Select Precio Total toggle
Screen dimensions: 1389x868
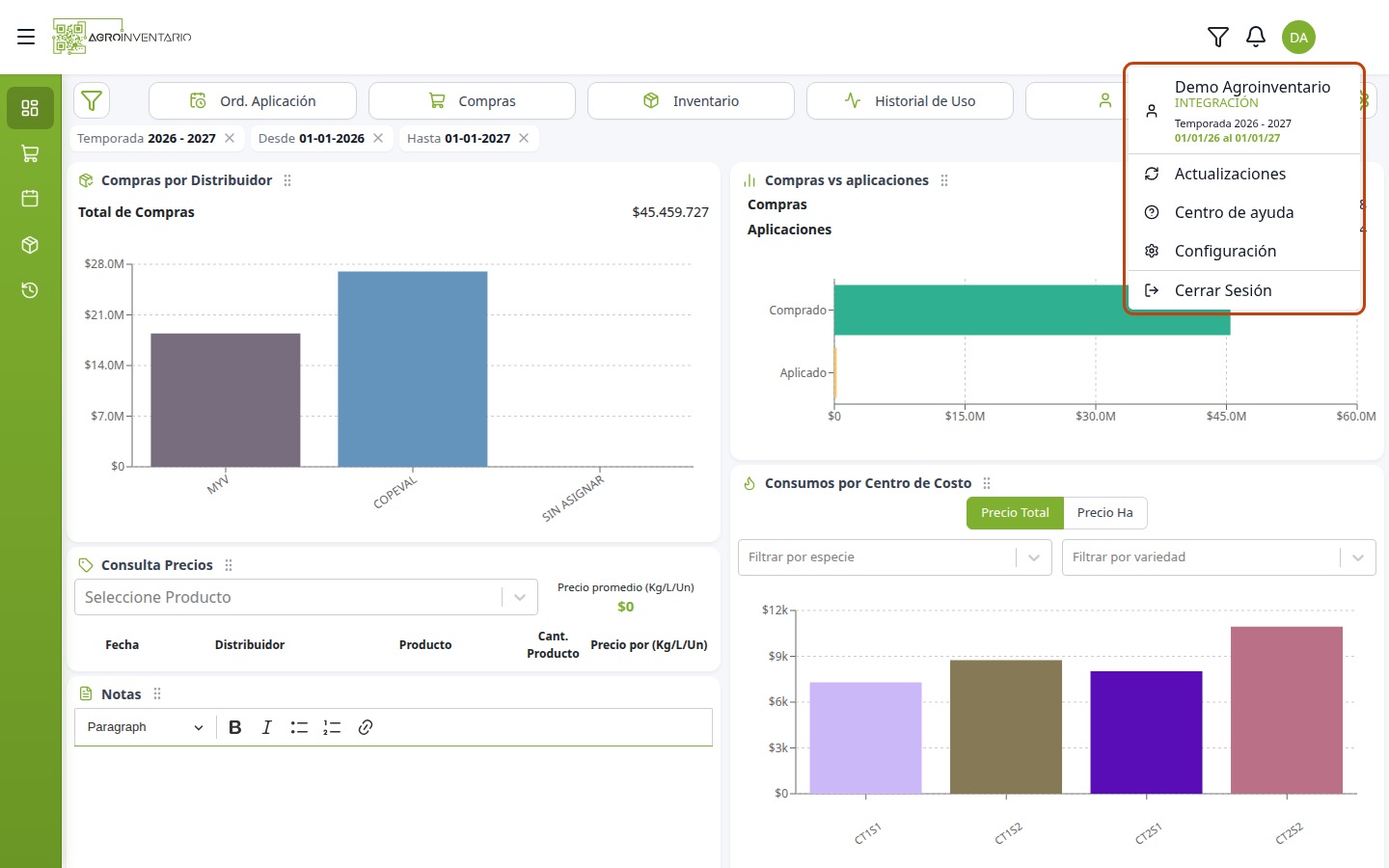(1015, 513)
